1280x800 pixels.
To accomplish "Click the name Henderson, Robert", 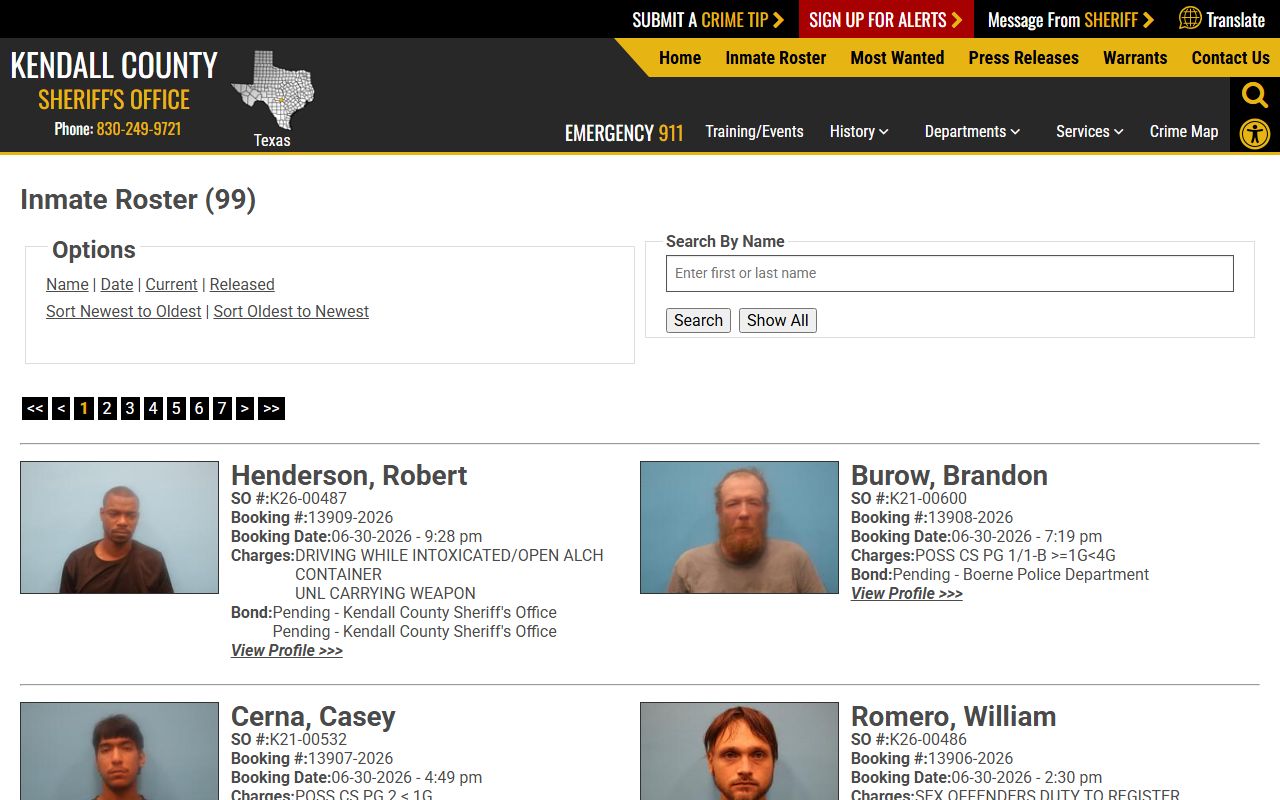I will click(349, 475).
